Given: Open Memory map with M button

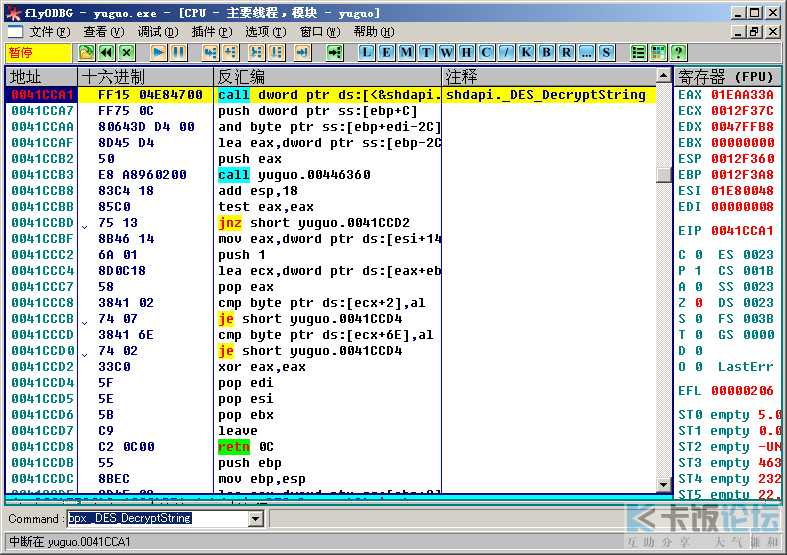Looking at the screenshot, I should click(407, 52).
